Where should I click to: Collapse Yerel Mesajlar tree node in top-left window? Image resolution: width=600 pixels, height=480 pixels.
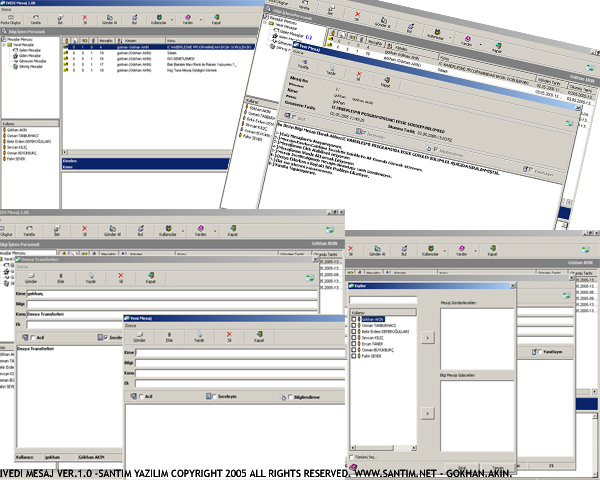(6, 45)
